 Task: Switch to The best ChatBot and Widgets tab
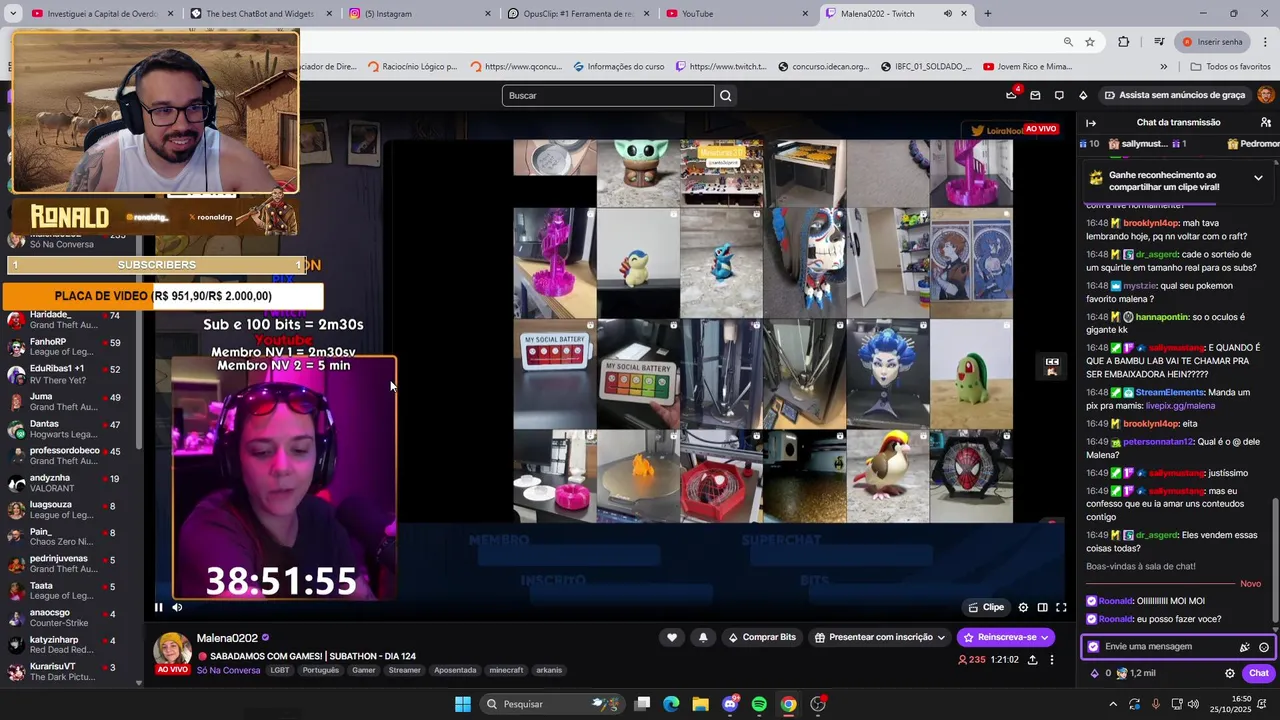tap(261, 14)
